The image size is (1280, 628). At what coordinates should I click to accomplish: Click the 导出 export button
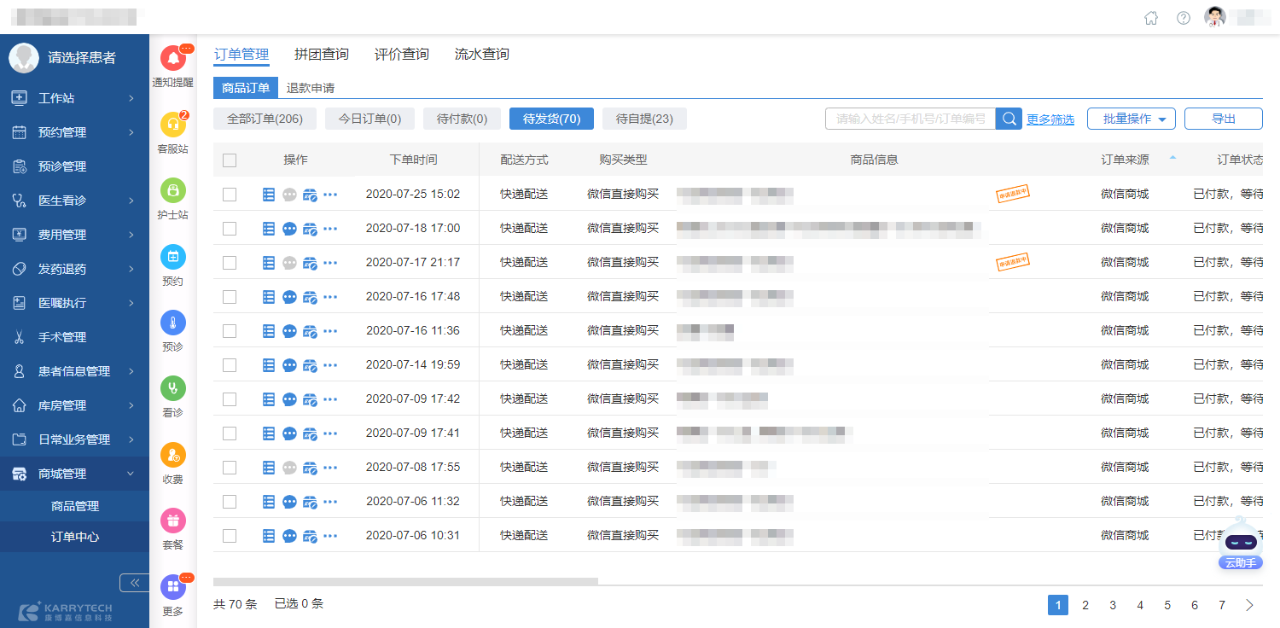pos(1223,119)
